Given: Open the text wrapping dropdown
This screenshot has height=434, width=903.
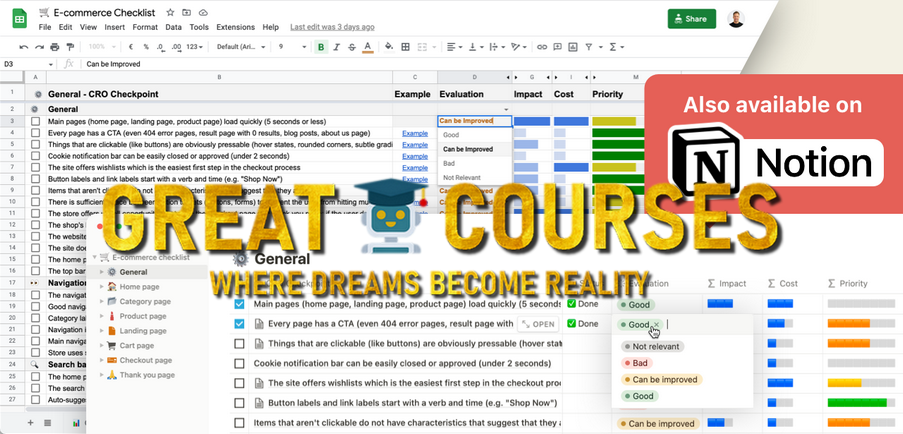Looking at the screenshot, I should 498,47.
